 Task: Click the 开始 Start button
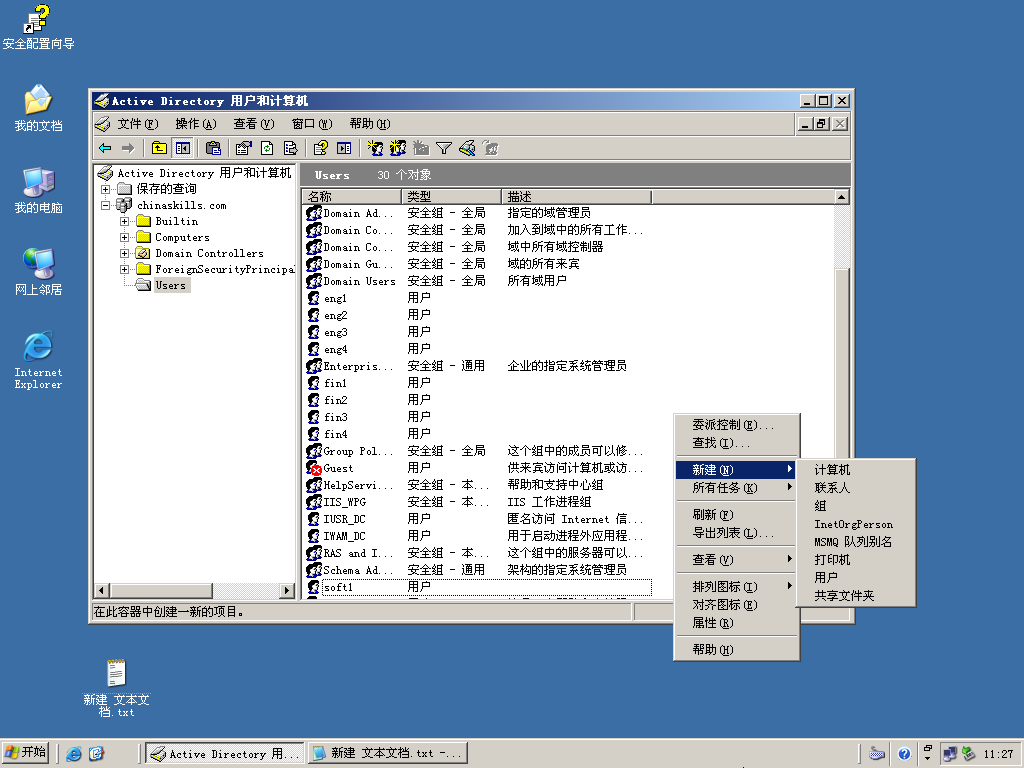26,753
